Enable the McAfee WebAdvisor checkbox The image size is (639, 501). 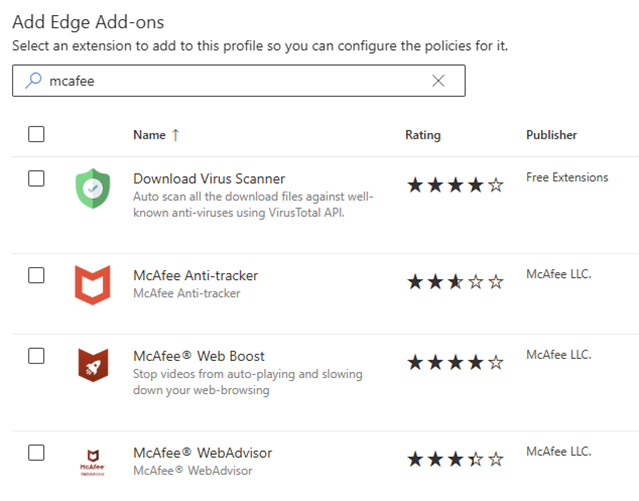tap(37, 452)
